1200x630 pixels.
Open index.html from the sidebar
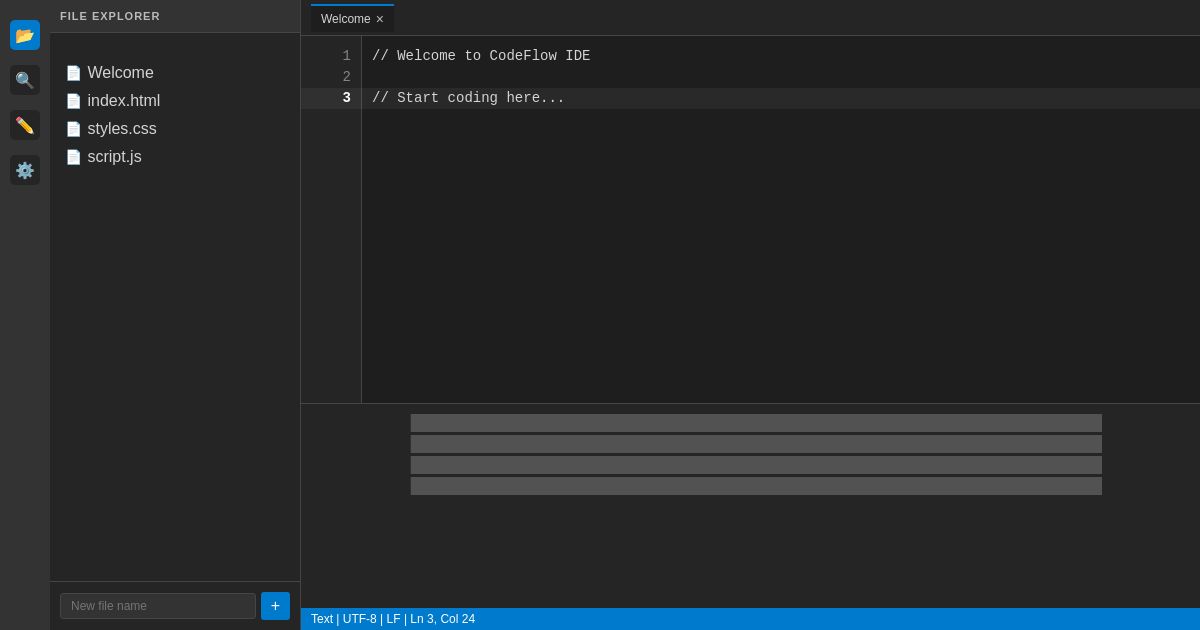(x=124, y=101)
